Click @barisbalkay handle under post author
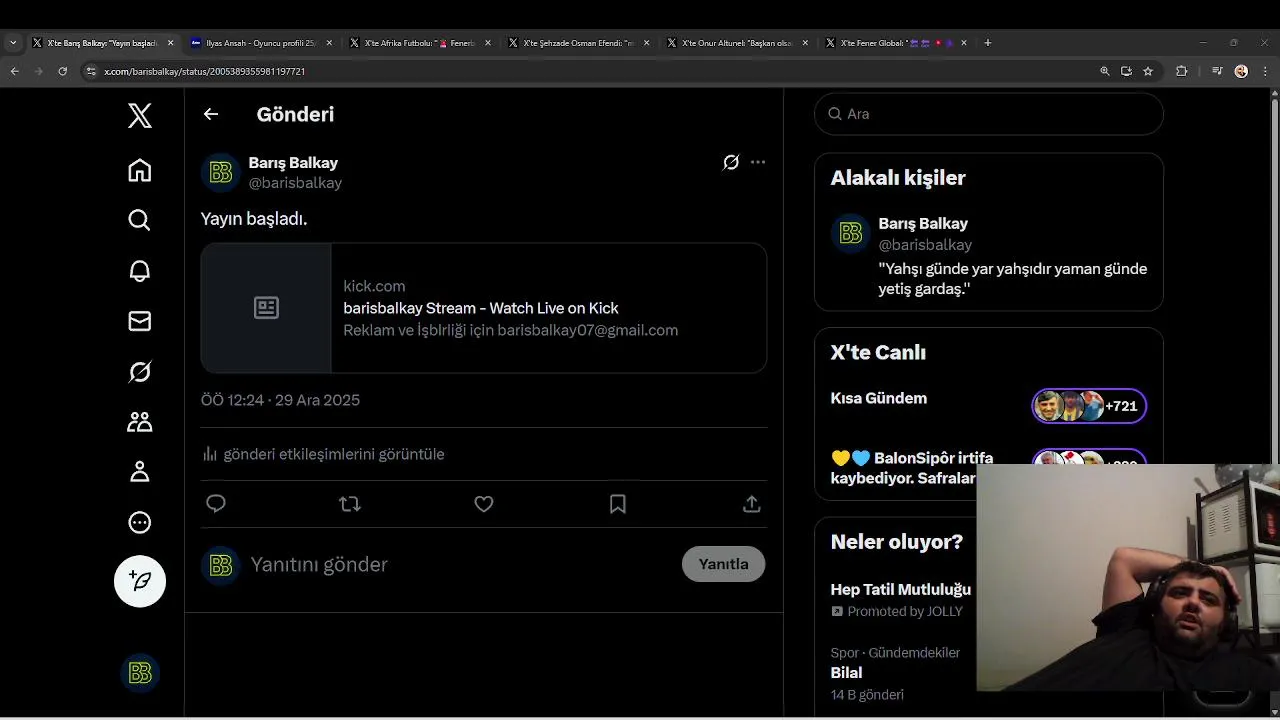This screenshot has height=720, width=1280. 295,183
